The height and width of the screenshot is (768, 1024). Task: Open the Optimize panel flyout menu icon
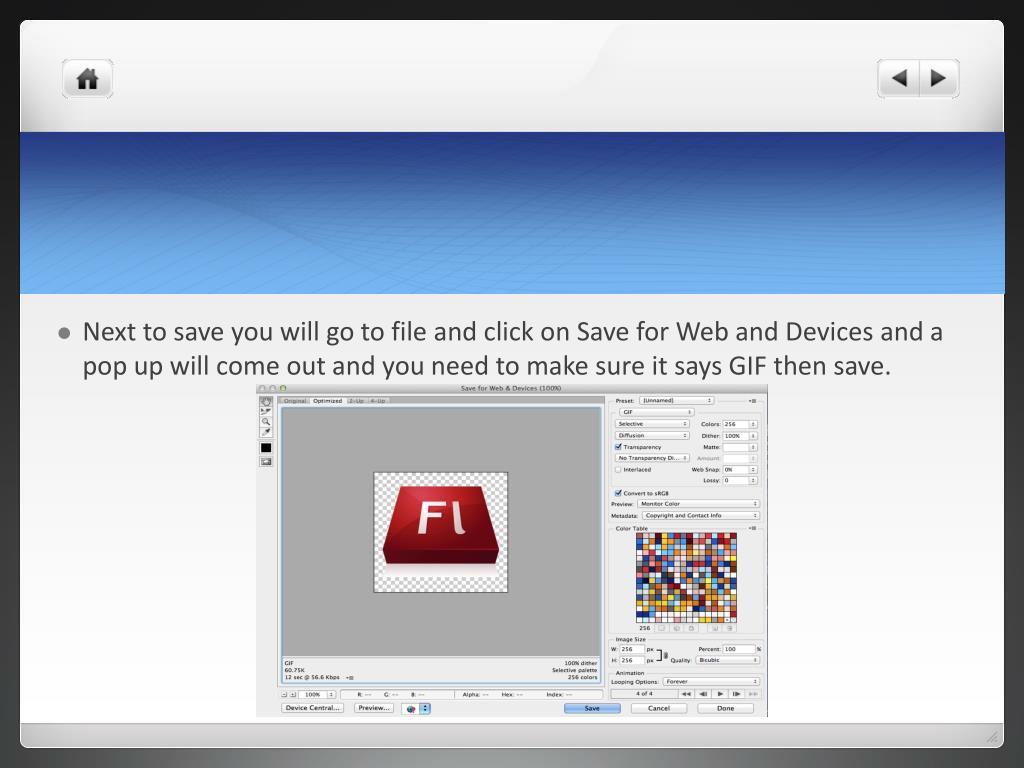tap(752, 400)
